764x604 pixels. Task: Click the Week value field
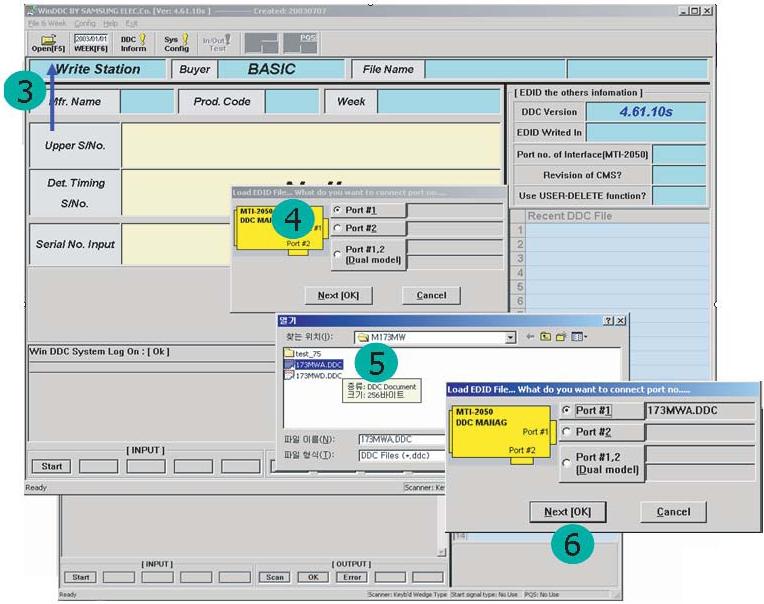tap(439, 102)
